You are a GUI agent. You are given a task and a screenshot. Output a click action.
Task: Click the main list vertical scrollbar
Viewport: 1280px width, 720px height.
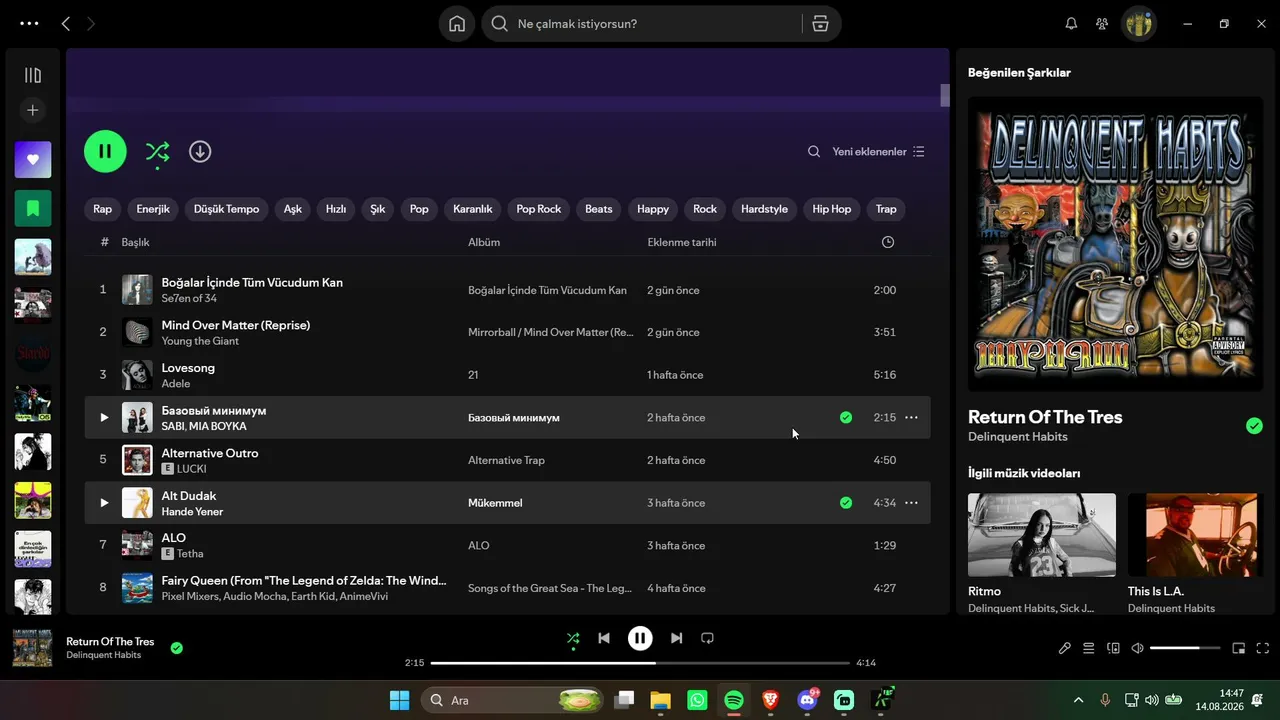(x=944, y=95)
